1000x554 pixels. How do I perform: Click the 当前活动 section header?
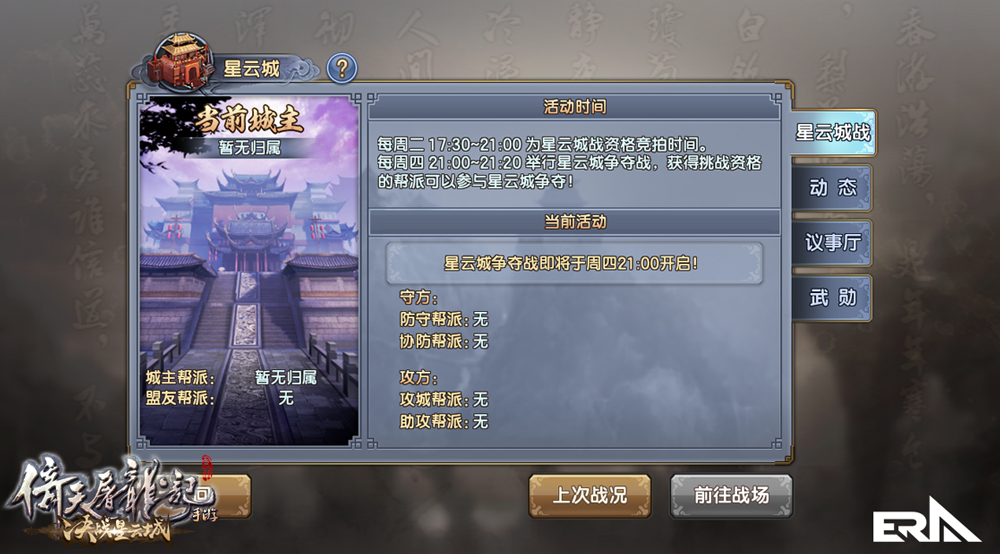(574, 222)
